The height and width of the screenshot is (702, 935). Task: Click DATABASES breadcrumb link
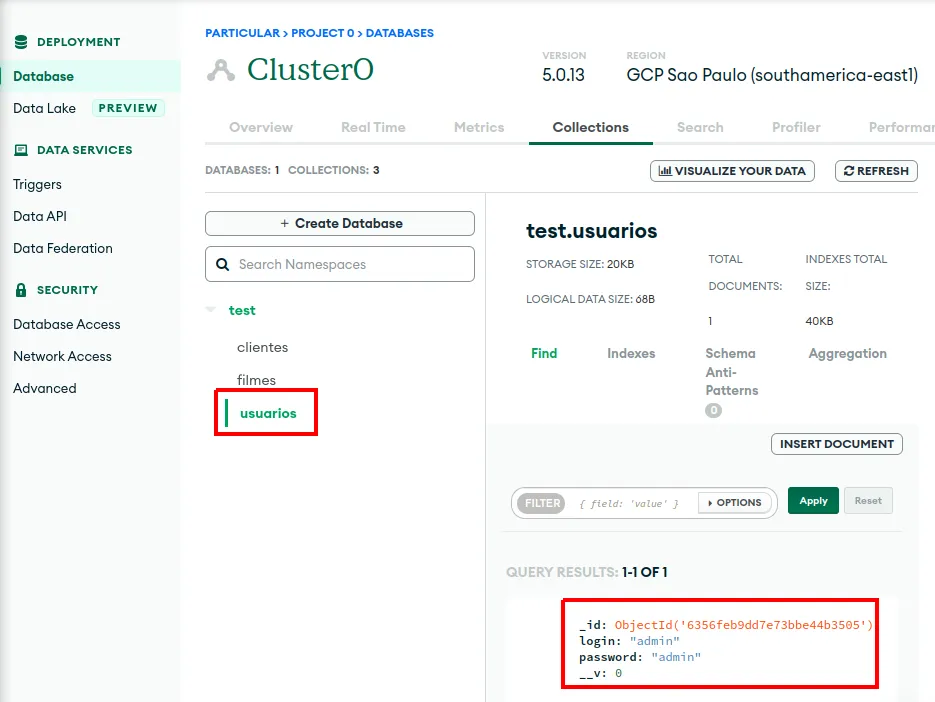(x=400, y=33)
